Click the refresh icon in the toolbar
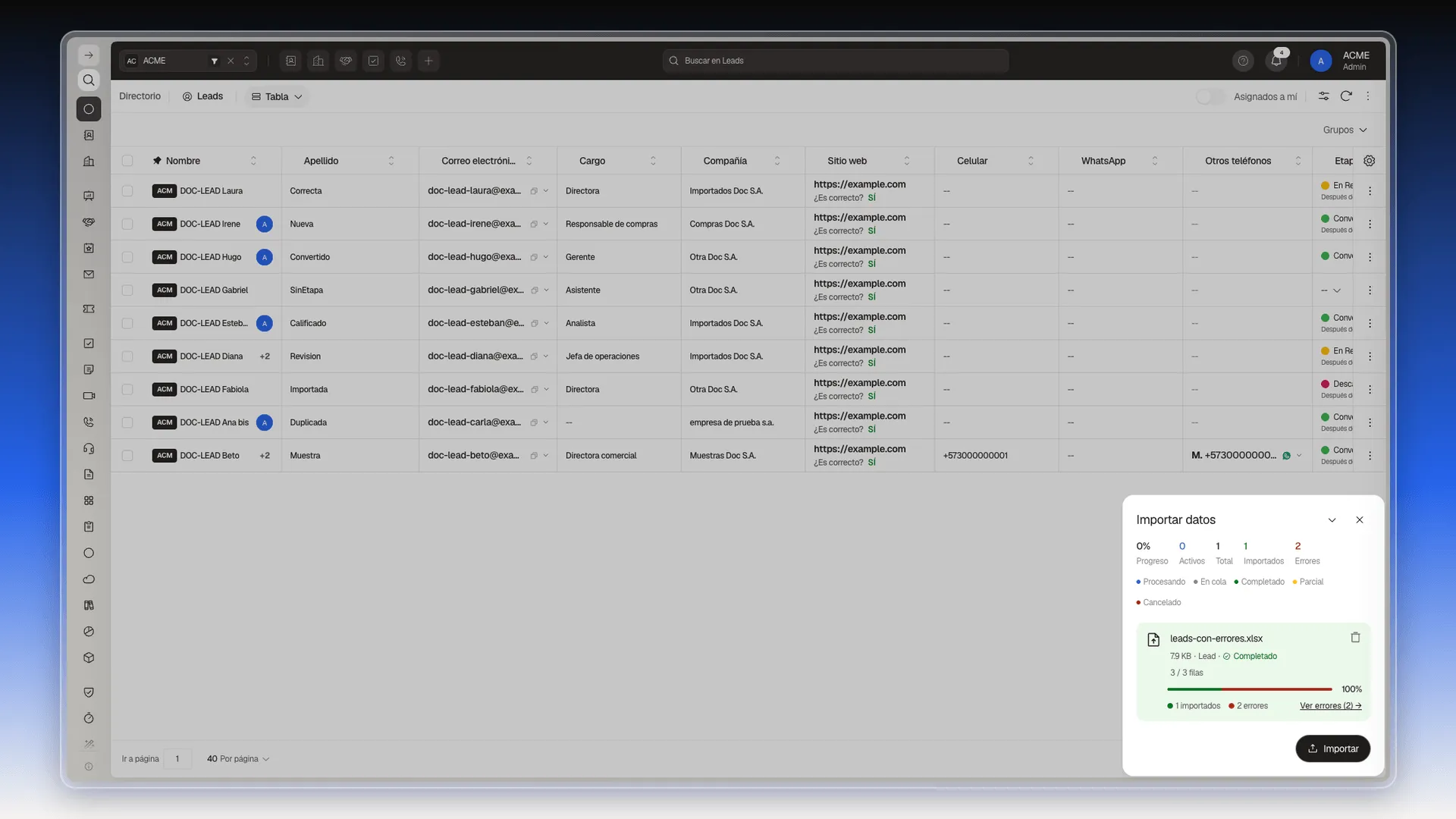Screen dimensions: 1456x819 click(1346, 96)
